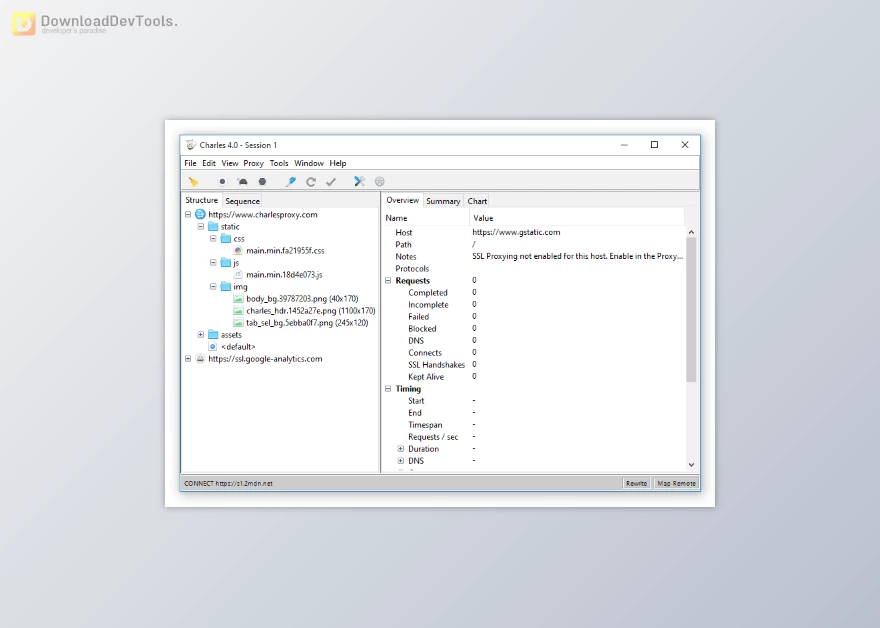Click the Rewrite status bar button

(x=636, y=483)
